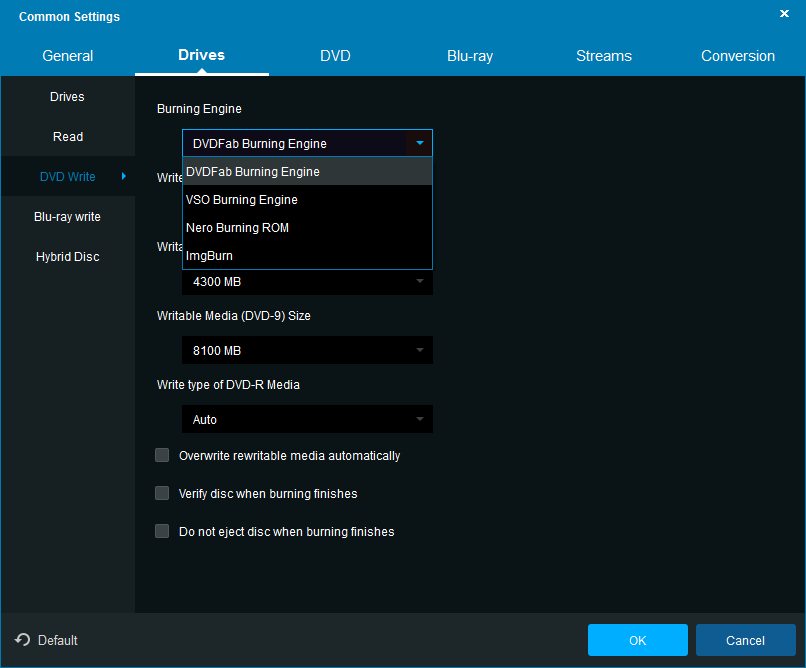Open the Read sidebar section
806x668 pixels.
[x=67, y=137]
